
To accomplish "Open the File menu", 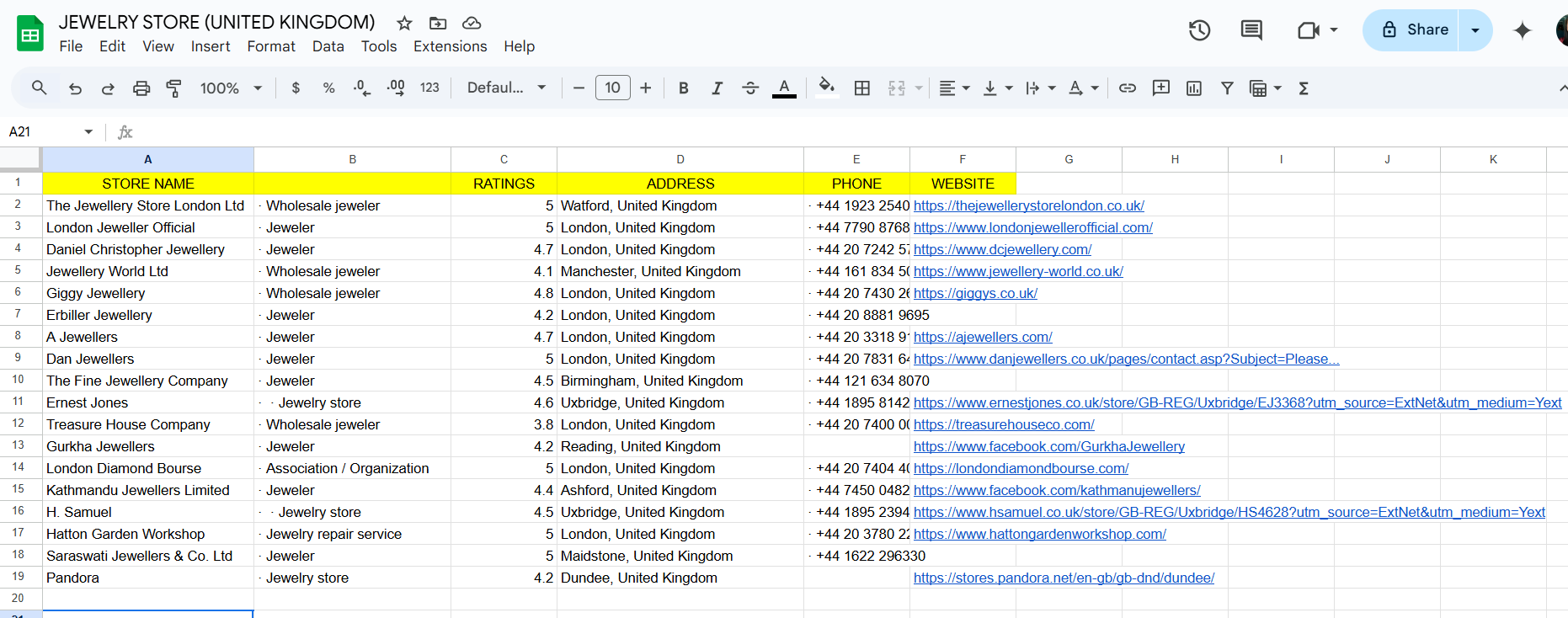I will coord(71,46).
